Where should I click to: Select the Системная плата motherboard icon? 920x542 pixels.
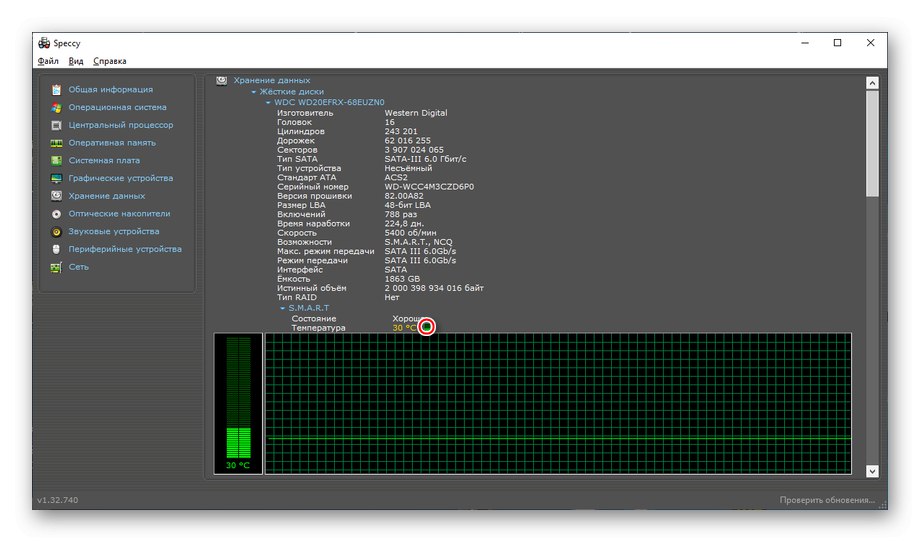[x=56, y=161]
